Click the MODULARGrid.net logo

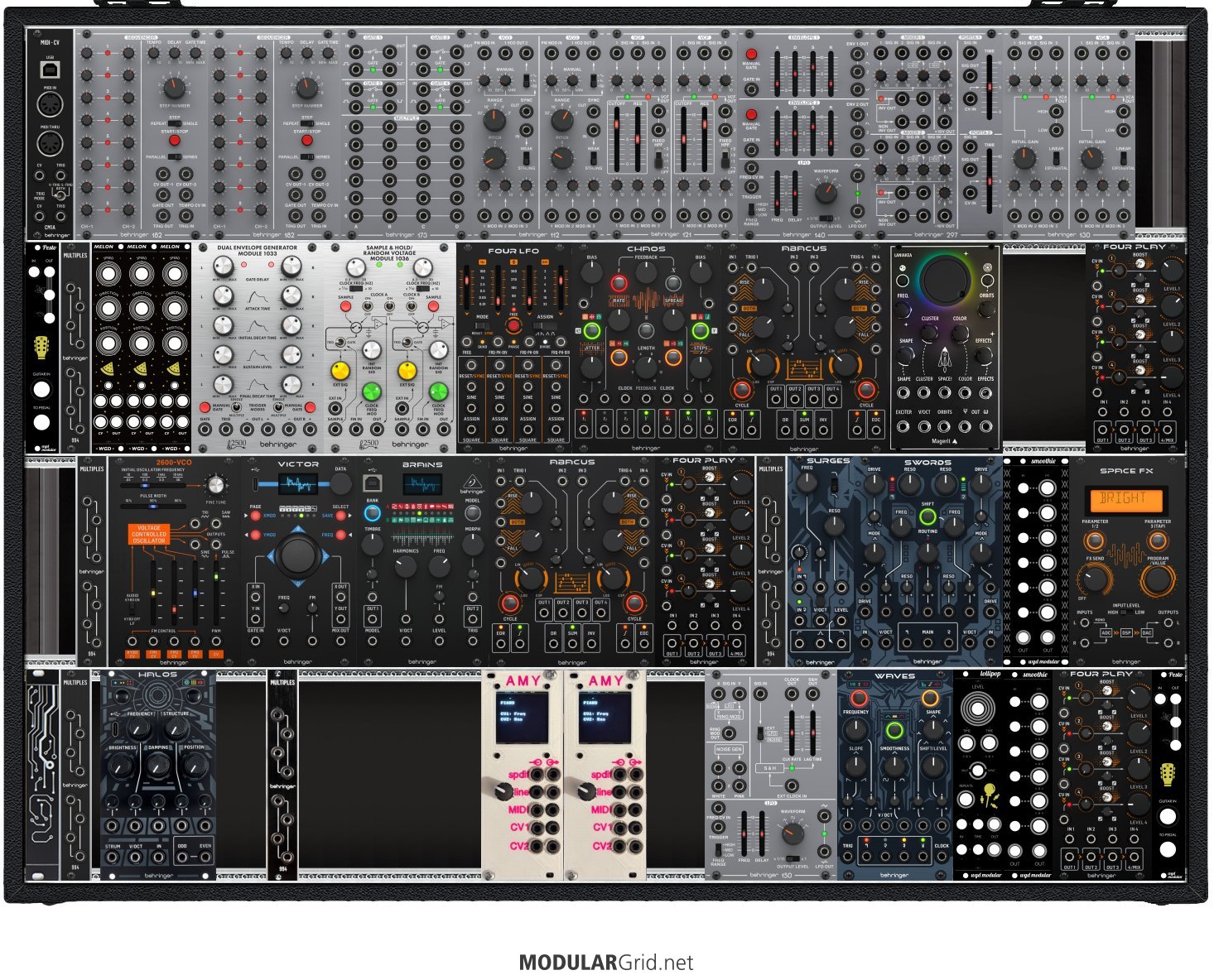606,962
